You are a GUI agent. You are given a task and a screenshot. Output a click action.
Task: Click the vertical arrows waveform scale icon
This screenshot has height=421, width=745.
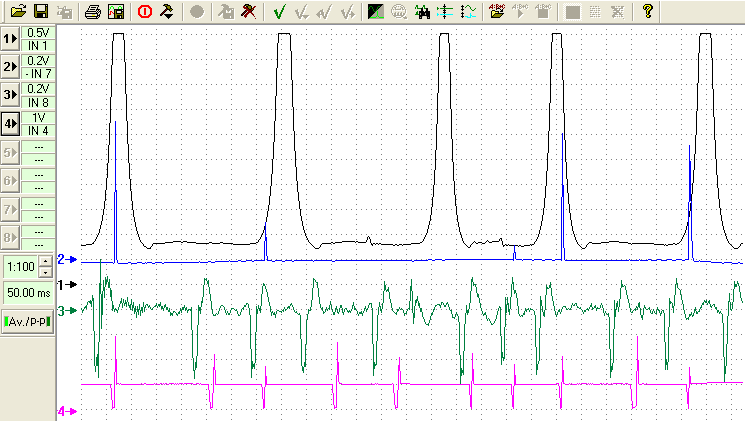coord(468,11)
